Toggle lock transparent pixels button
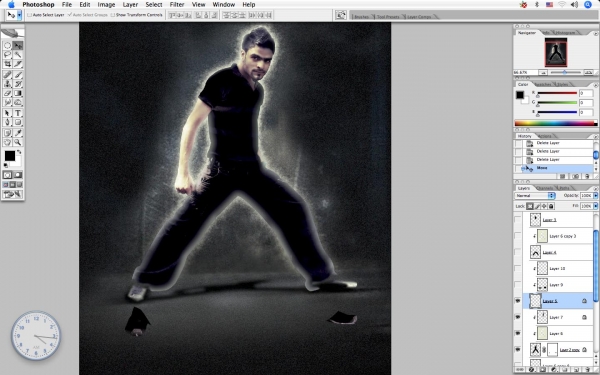 tap(530, 206)
